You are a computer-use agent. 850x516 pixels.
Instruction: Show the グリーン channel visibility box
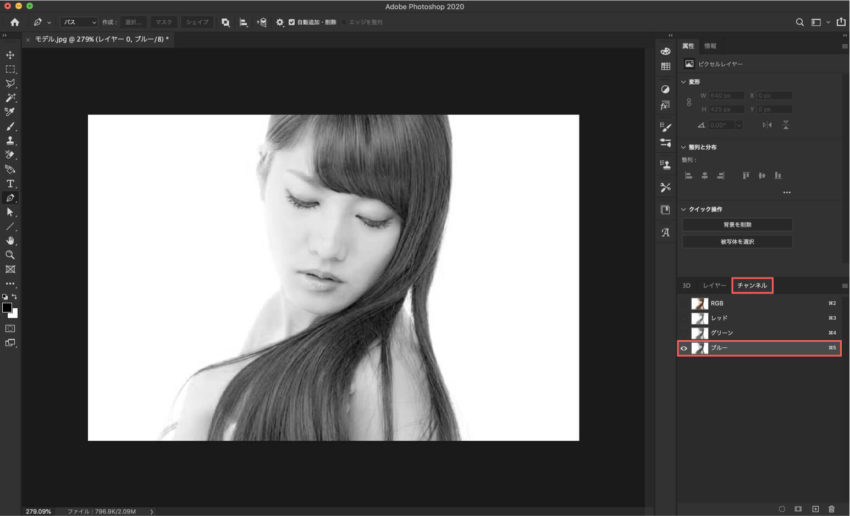684,333
